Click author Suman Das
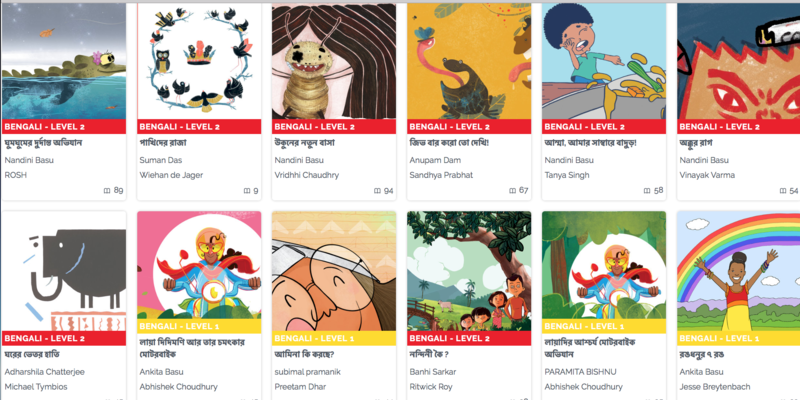 point(160,160)
